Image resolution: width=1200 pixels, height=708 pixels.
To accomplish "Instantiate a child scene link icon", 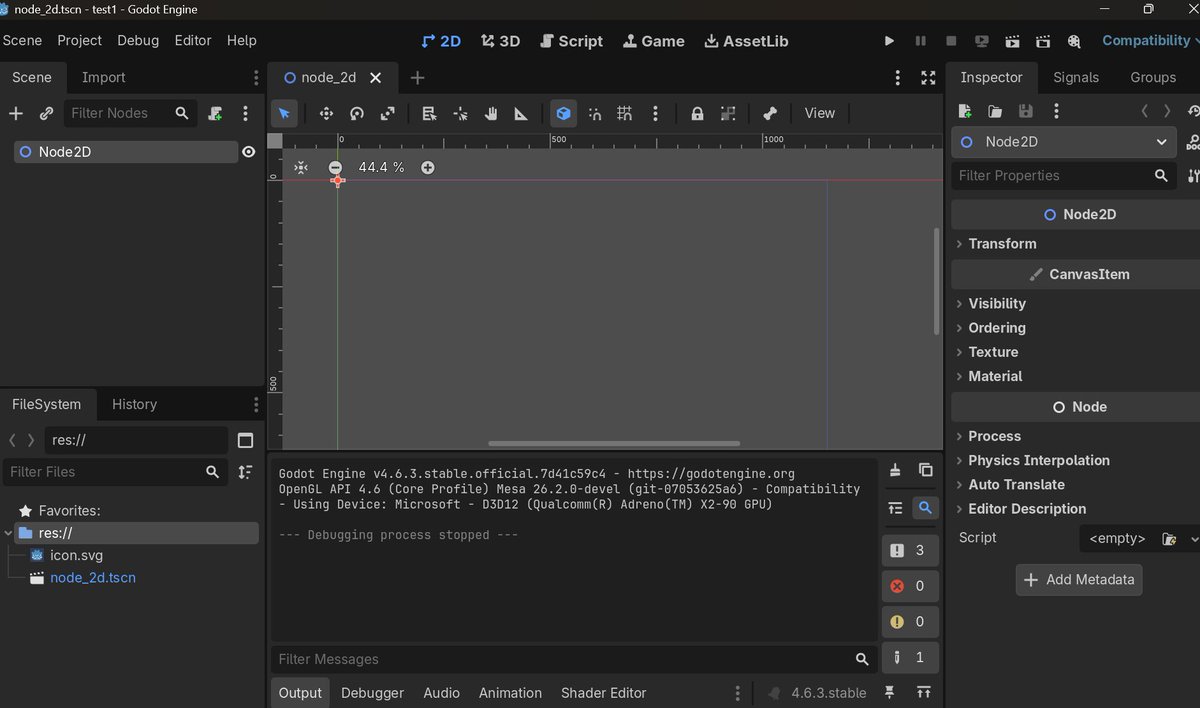I will pos(46,114).
